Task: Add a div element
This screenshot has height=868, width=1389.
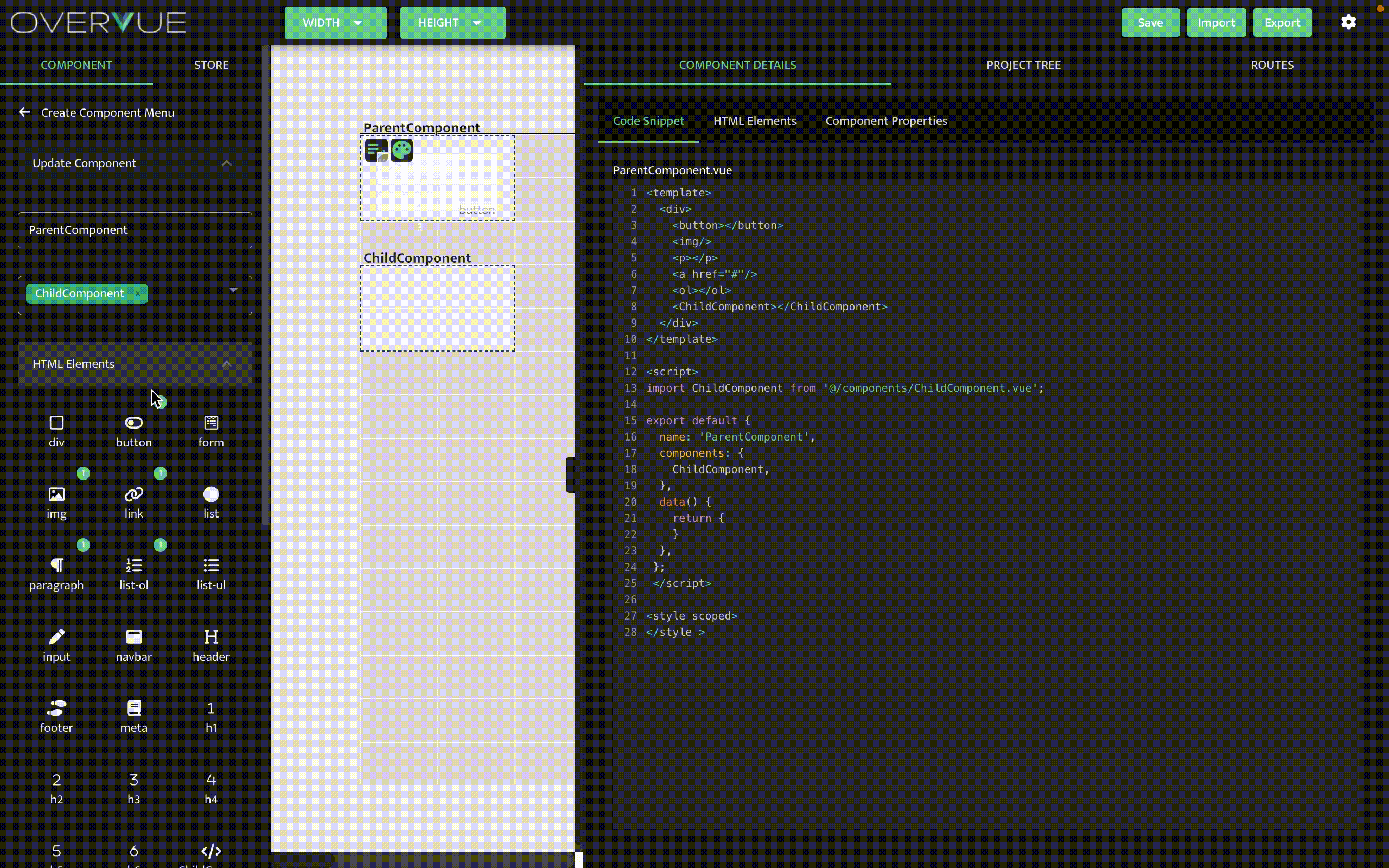Action: 56,432
